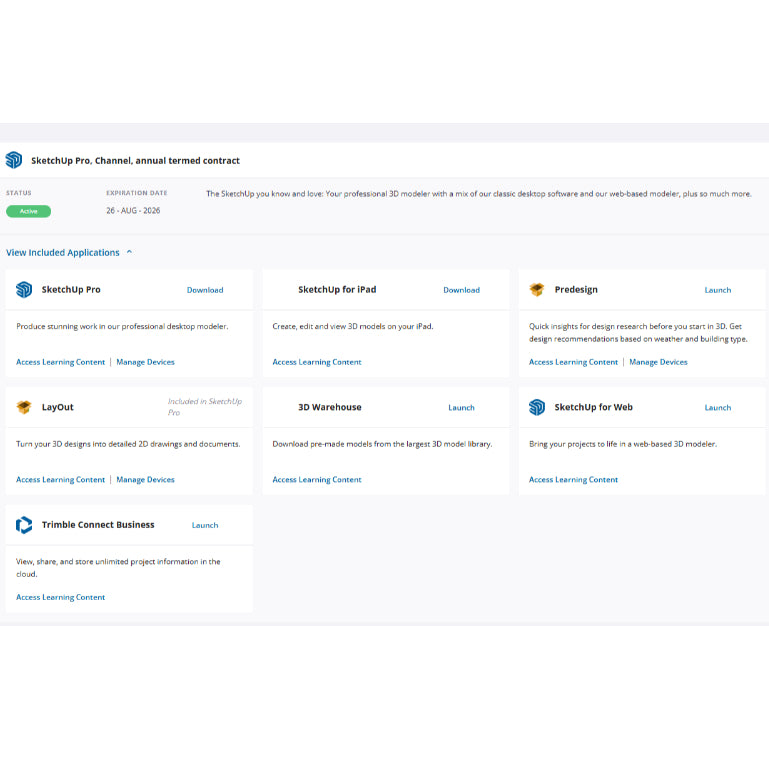769x769 pixels.
Task: Launch SketchUp for Web
Action: point(717,408)
